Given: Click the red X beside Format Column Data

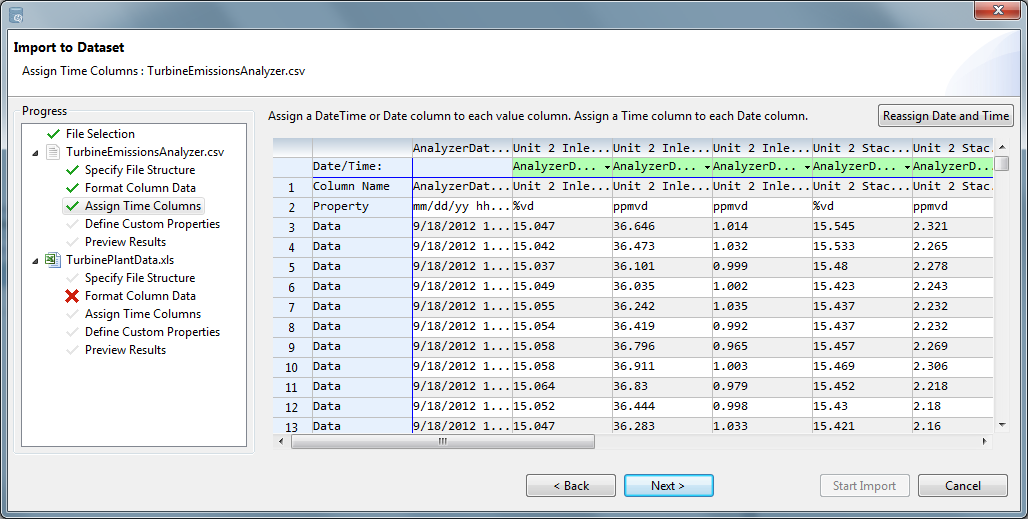Looking at the screenshot, I should tap(71, 296).
